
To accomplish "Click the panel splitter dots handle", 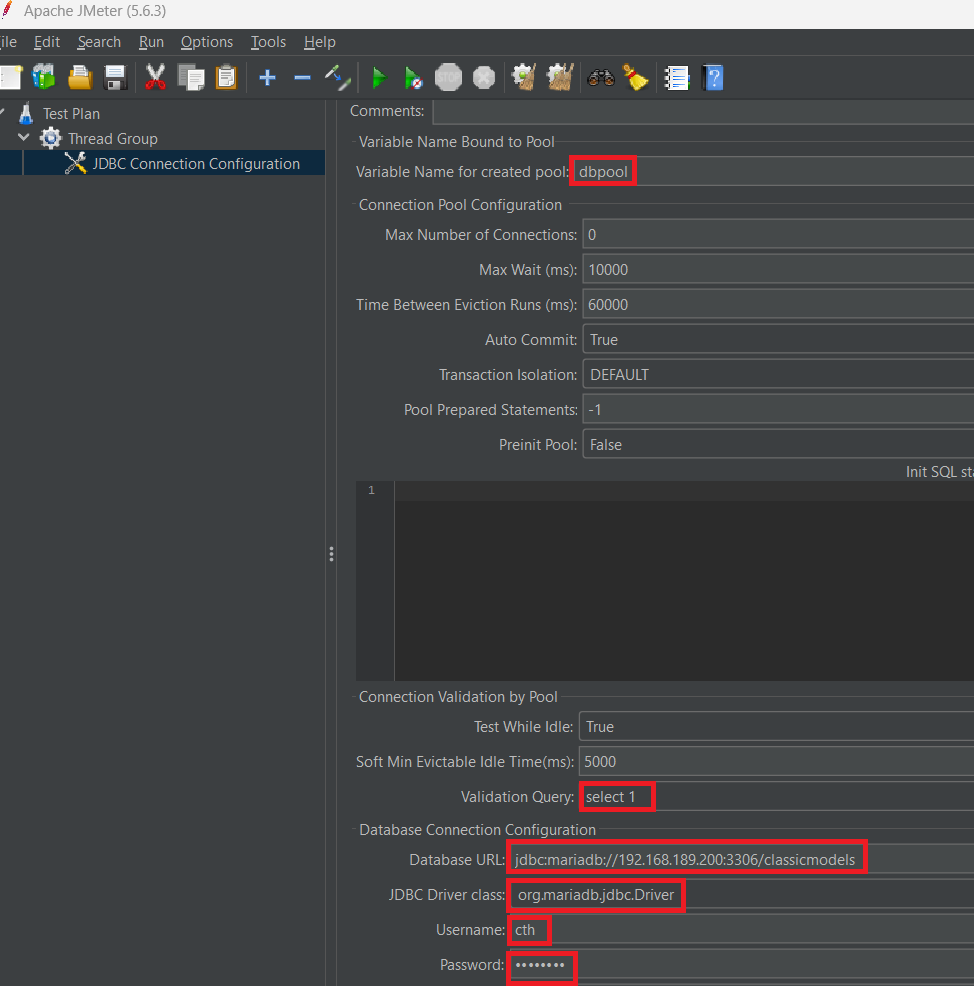I will (331, 554).
